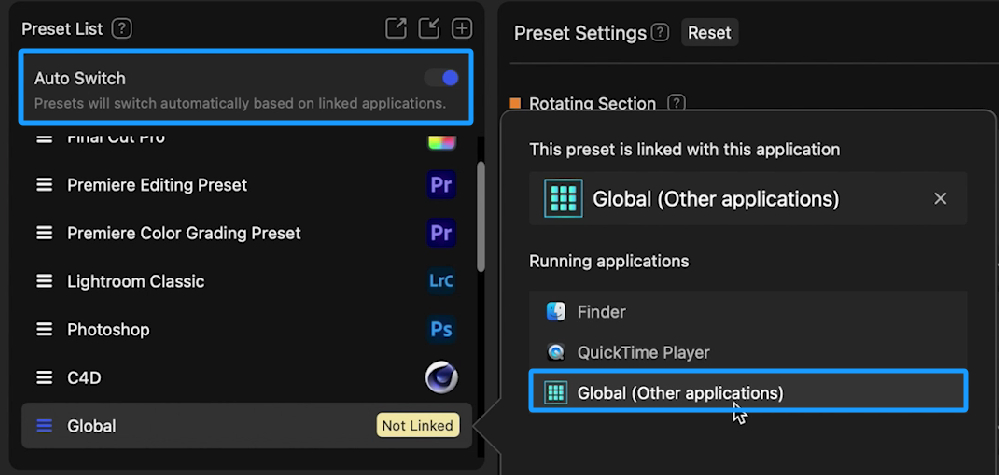Click the Reset button

tap(710, 32)
